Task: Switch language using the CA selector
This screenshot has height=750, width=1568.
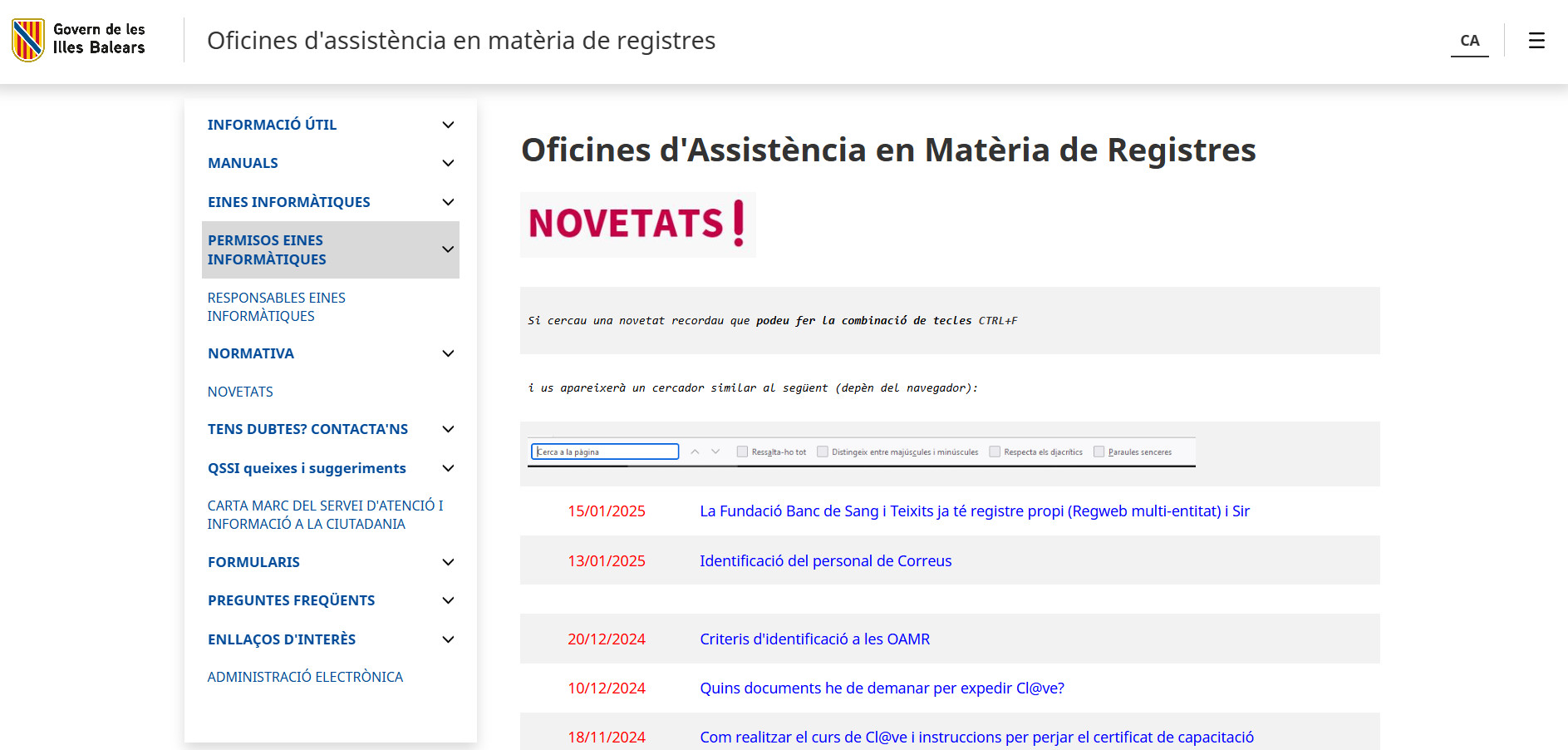Action: coord(1469,40)
